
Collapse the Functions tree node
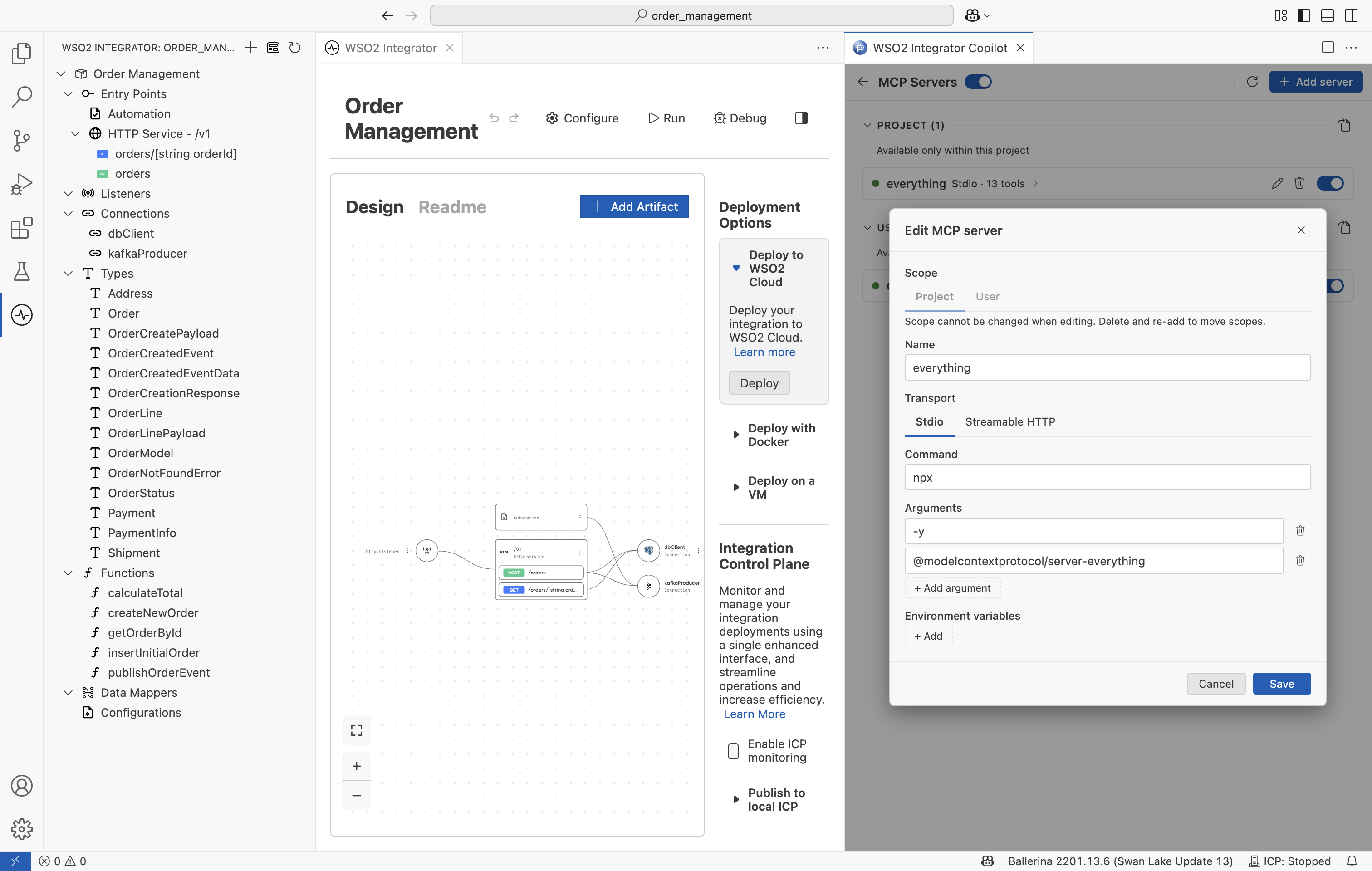tap(69, 573)
